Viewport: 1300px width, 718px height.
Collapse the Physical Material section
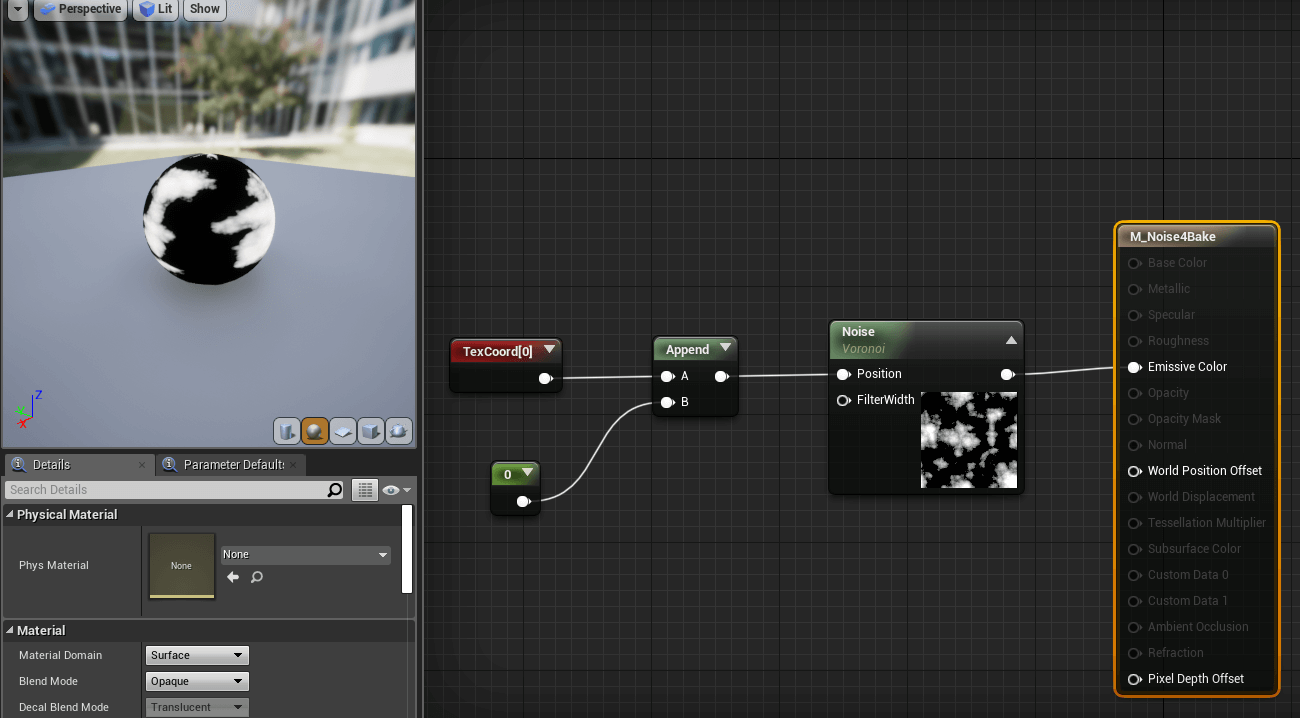pyautogui.click(x=10, y=514)
